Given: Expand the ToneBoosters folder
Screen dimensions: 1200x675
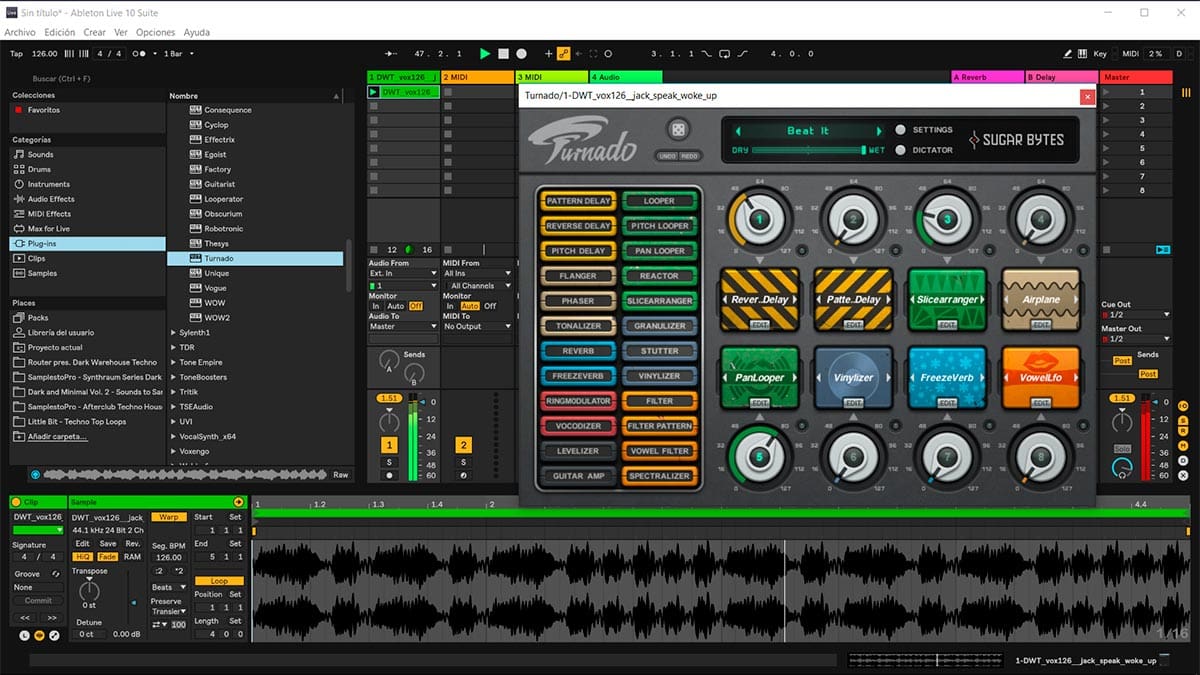Looking at the screenshot, I should 173,377.
